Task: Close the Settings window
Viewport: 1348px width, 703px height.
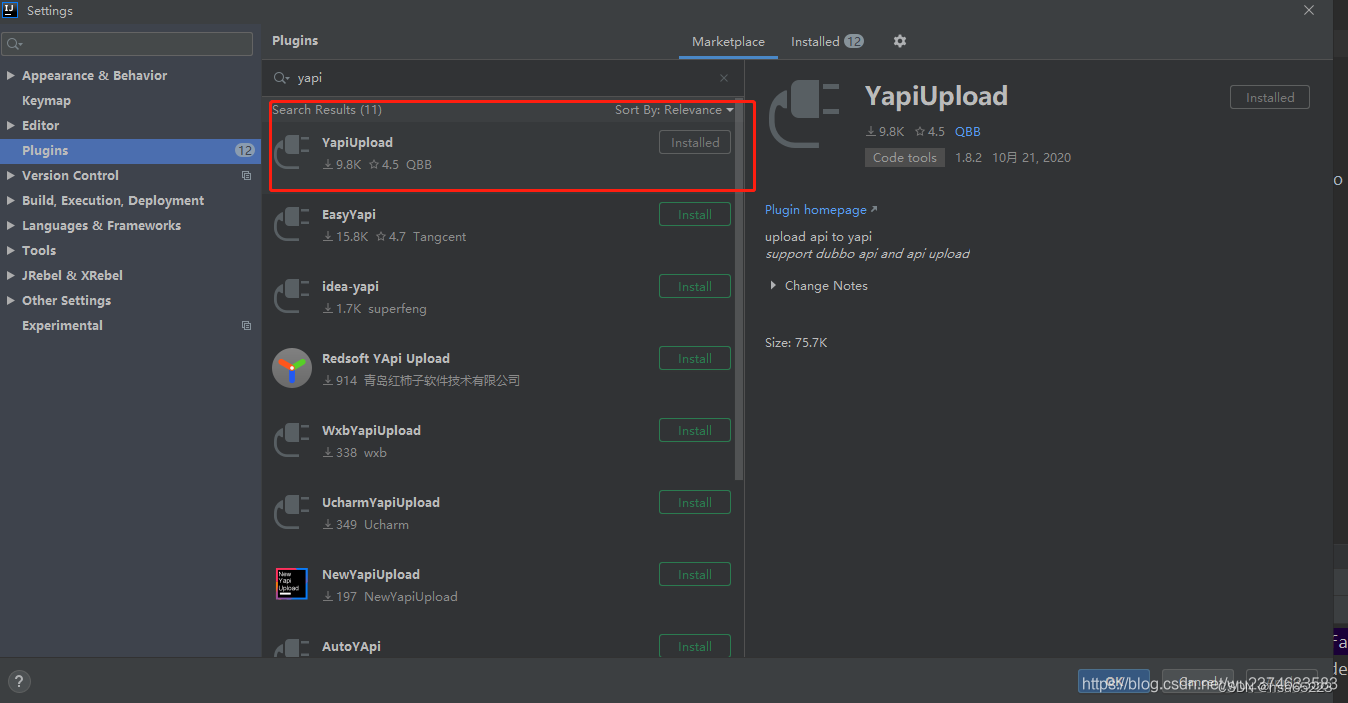Action: [1309, 10]
